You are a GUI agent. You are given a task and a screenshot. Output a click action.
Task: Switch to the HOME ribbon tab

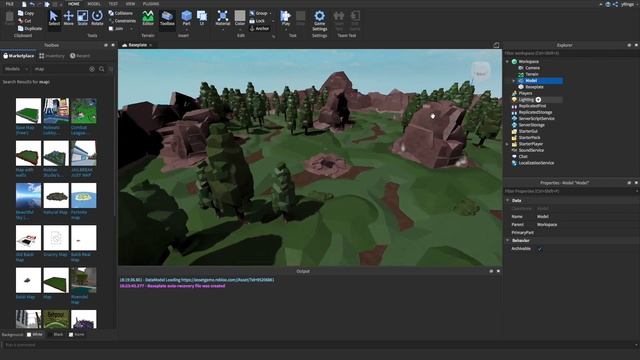tap(74, 4)
